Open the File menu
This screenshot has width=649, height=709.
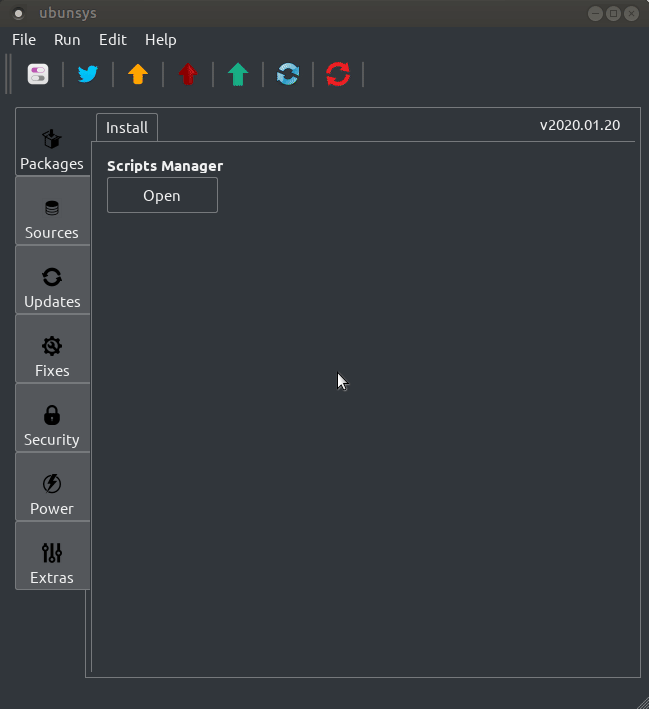tap(24, 40)
